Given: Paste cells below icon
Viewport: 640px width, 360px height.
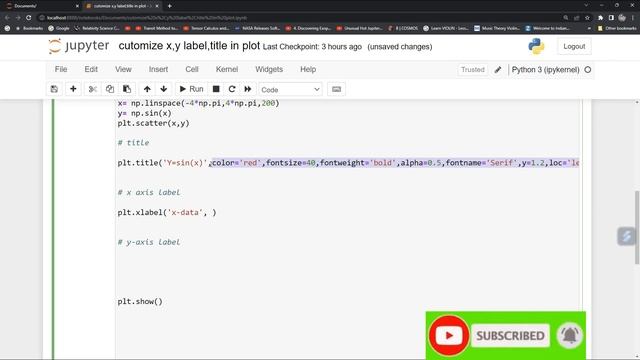Looking at the screenshot, I should tap(127, 89).
